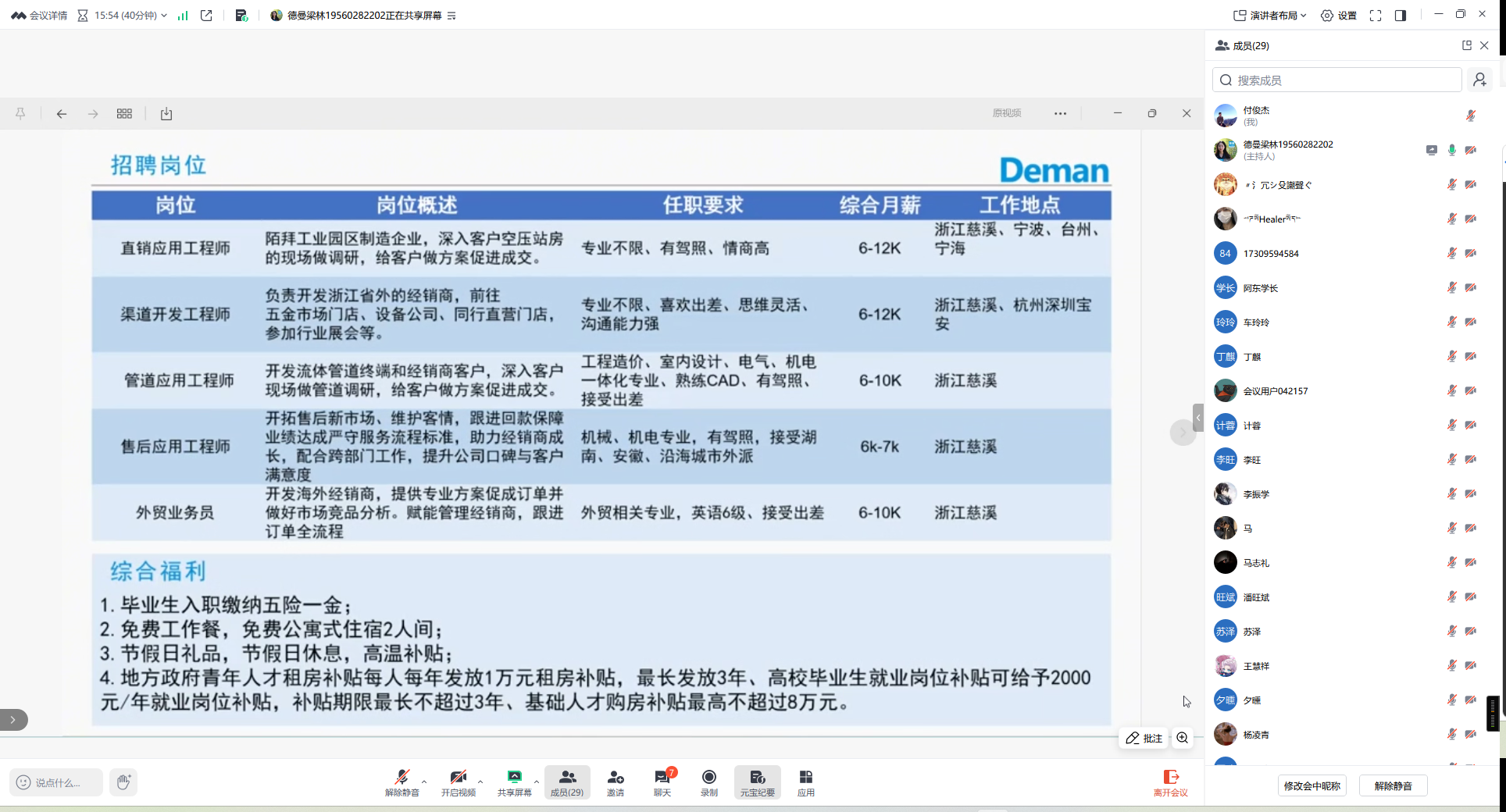Toggle camera icon for host 德曼梁林
The height and width of the screenshot is (812, 1506).
coord(1471,150)
